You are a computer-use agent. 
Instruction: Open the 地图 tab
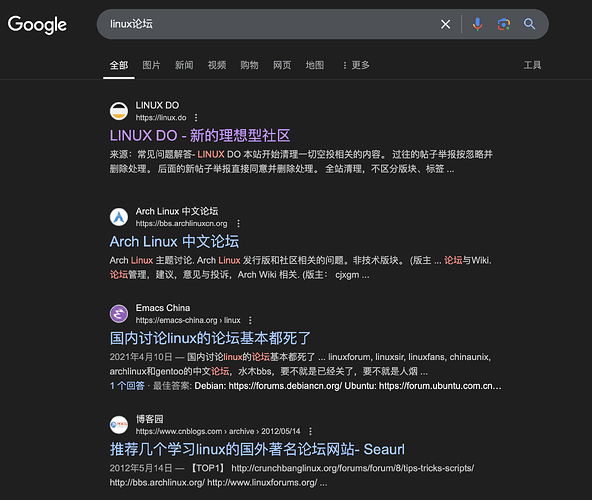tap(315, 65)
